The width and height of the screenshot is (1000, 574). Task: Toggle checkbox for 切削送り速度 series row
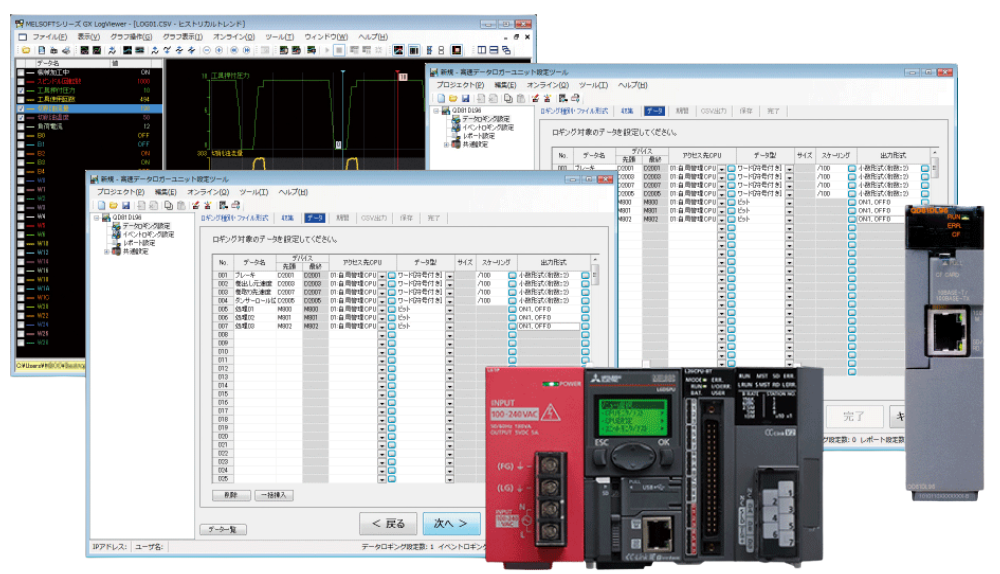tap(22, 117)
